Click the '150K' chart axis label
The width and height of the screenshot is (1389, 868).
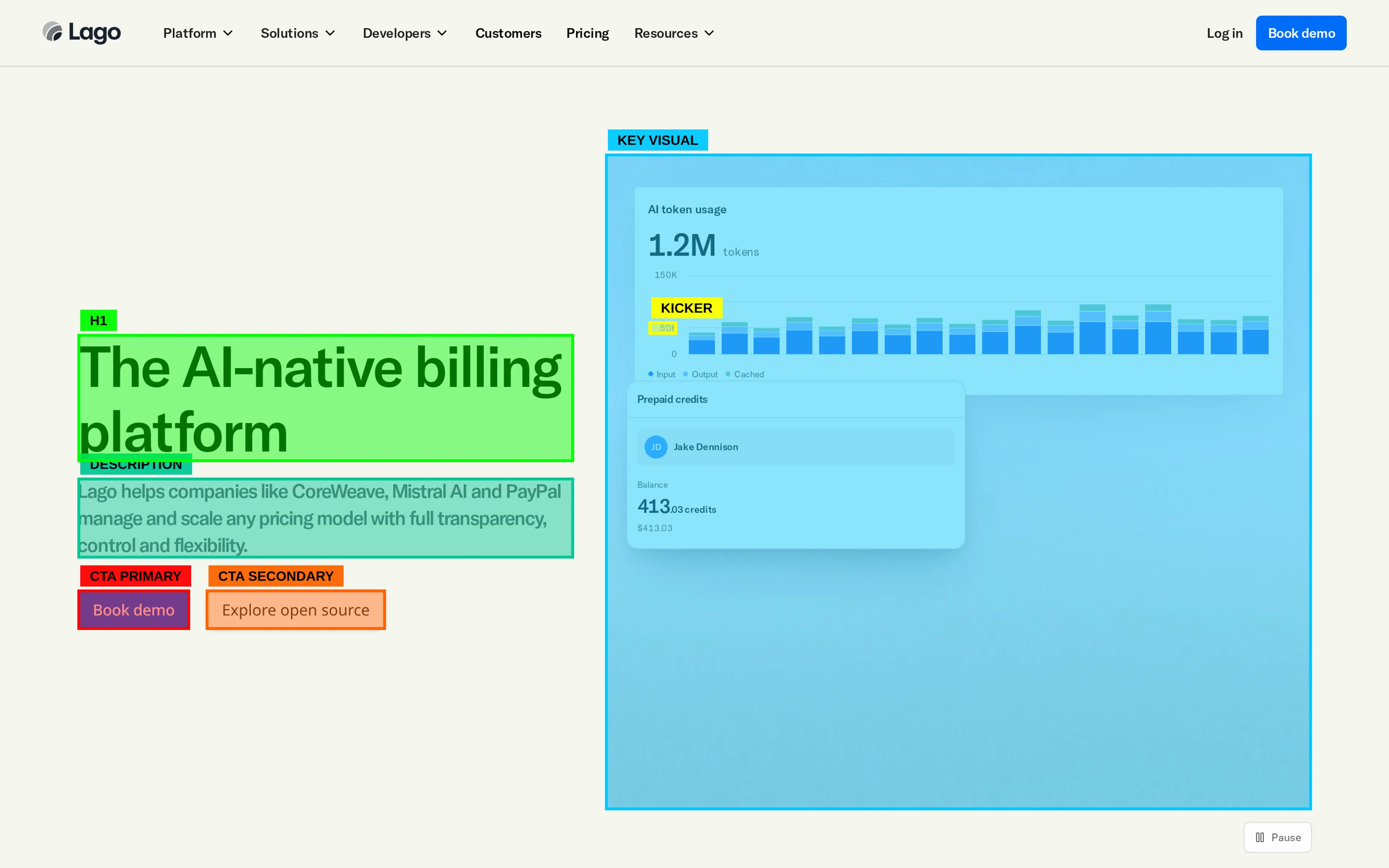coord(666,275)
